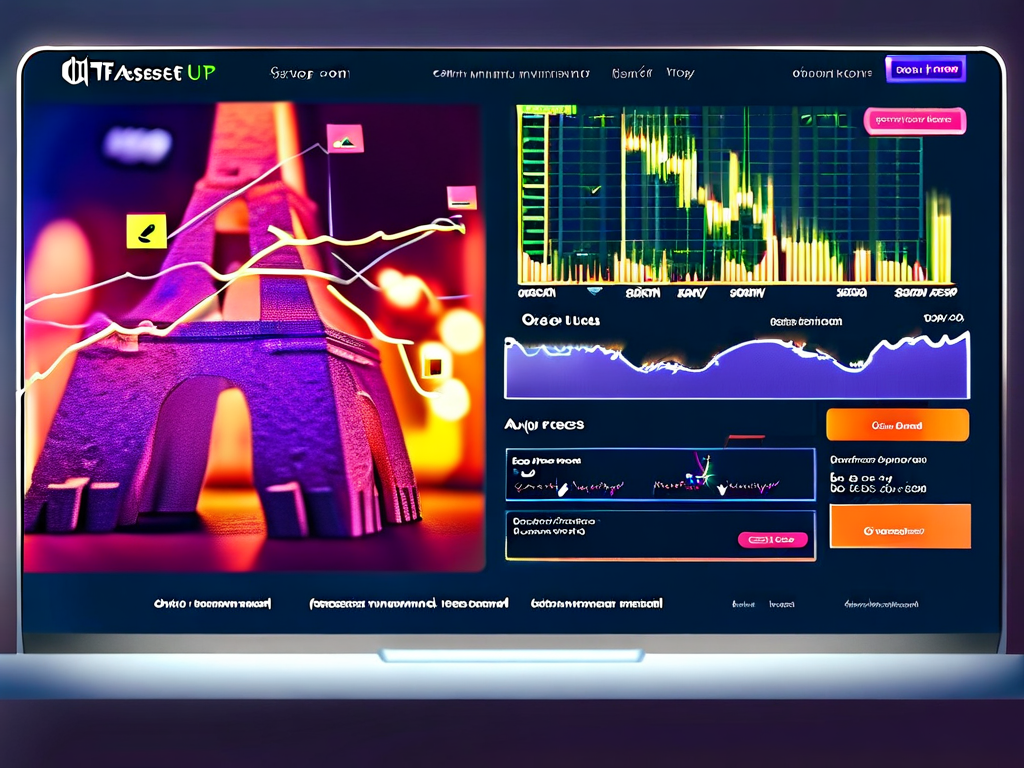This screenshot has width=1024, height=768.
Task: Click the small blue down-triangle under the candlestick chart
Action: tap(594, 291)
